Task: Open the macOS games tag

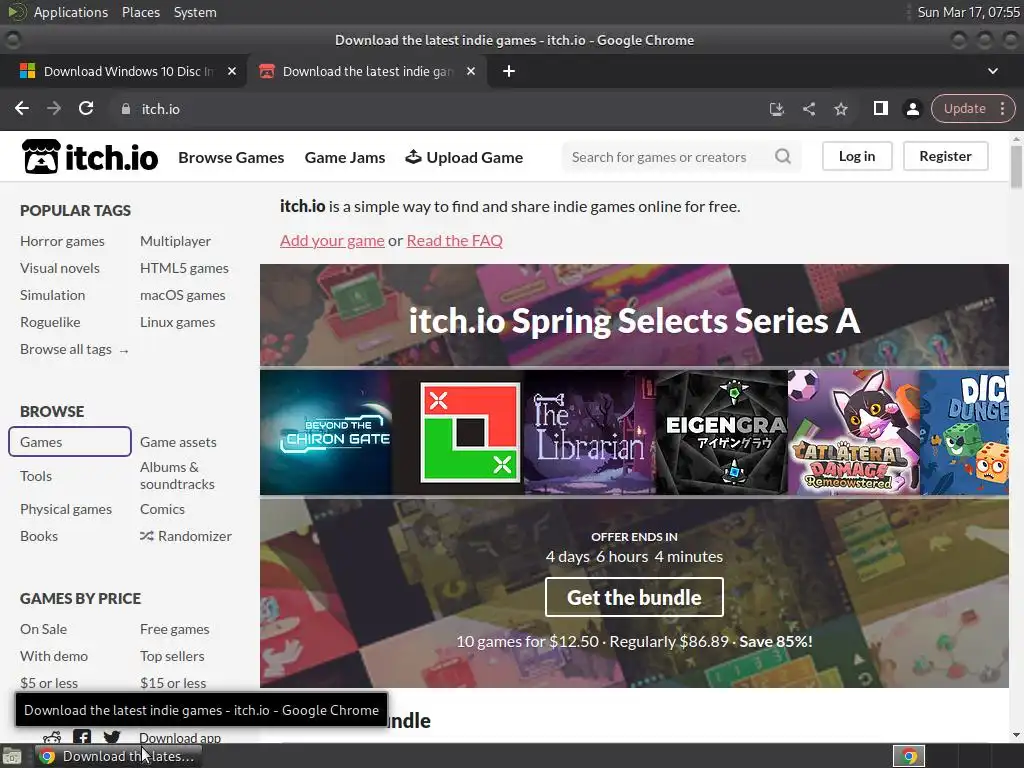Action: (x=182, y=295)
